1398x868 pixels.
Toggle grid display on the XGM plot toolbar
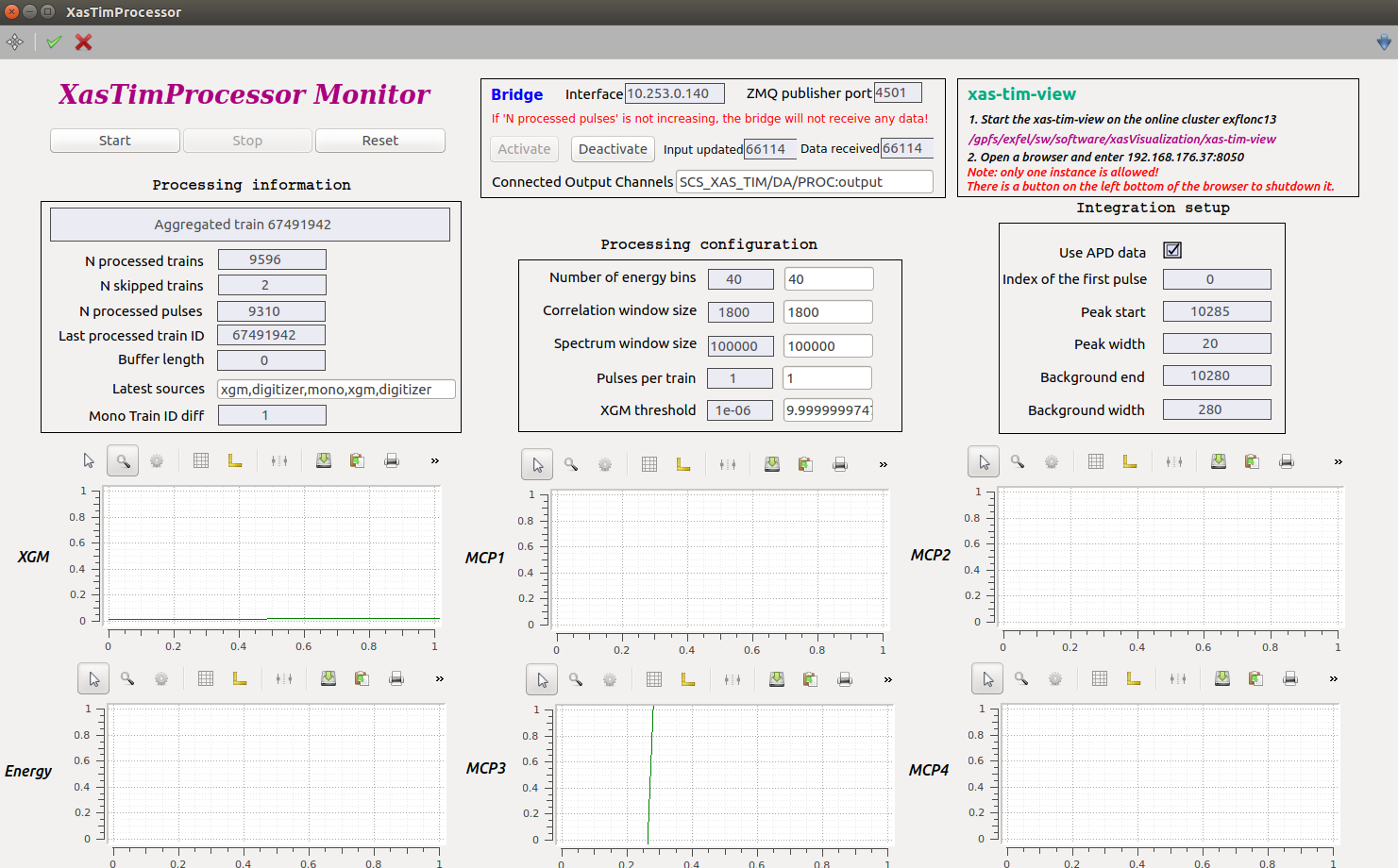coord(201,460)
